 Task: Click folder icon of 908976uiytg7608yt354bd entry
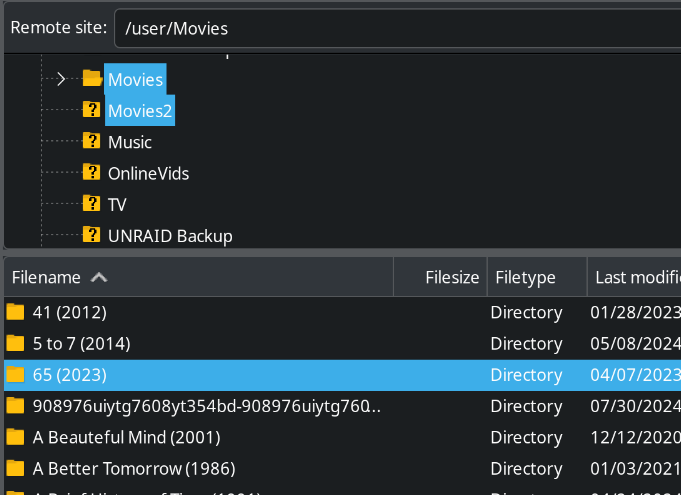[x=15, y=406]
